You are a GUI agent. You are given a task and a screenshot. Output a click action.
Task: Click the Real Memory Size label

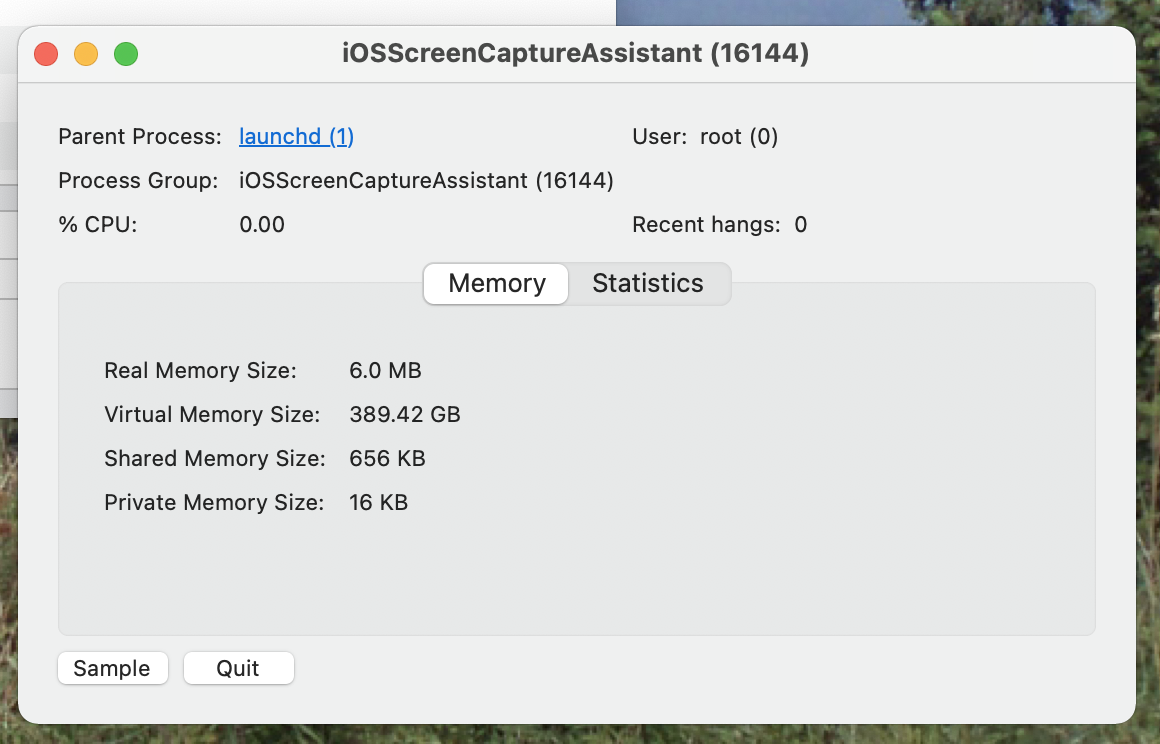pyautogui.click(x=200, y=371)
